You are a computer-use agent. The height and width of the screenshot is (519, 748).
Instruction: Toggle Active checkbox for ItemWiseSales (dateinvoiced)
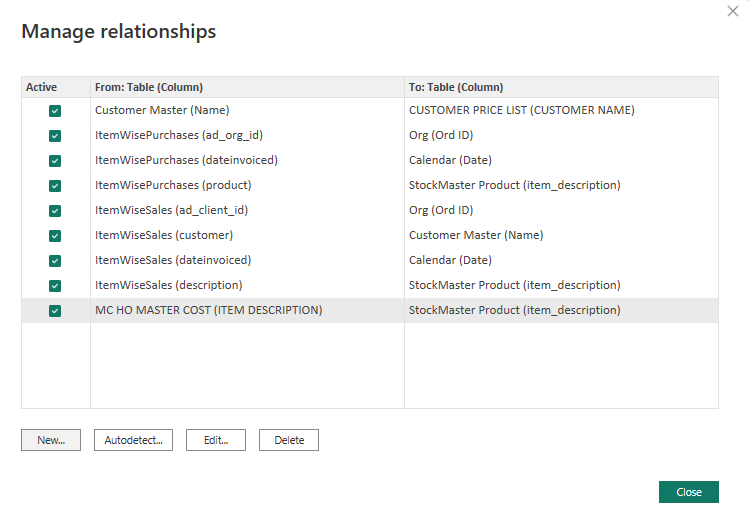click(x=55, y=261)
